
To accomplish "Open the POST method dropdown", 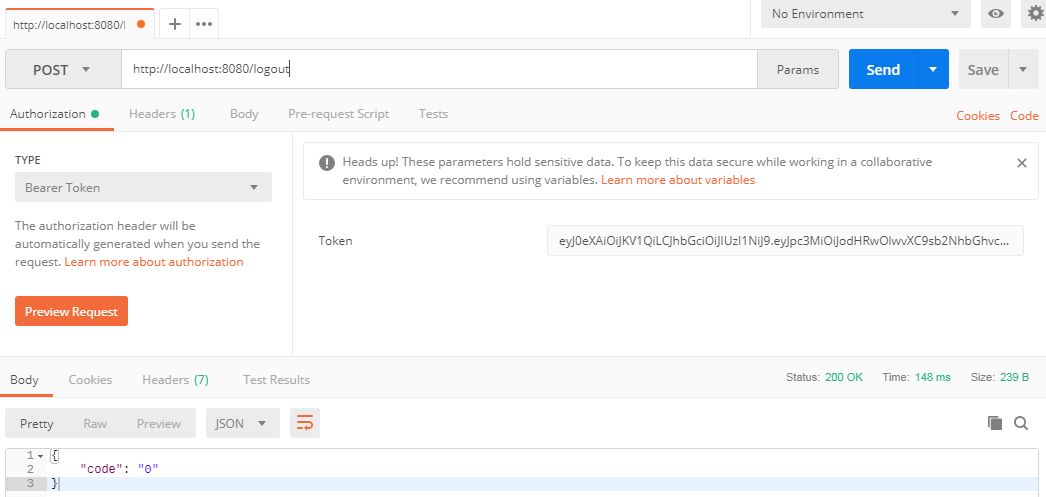I will tap(63, 69).
